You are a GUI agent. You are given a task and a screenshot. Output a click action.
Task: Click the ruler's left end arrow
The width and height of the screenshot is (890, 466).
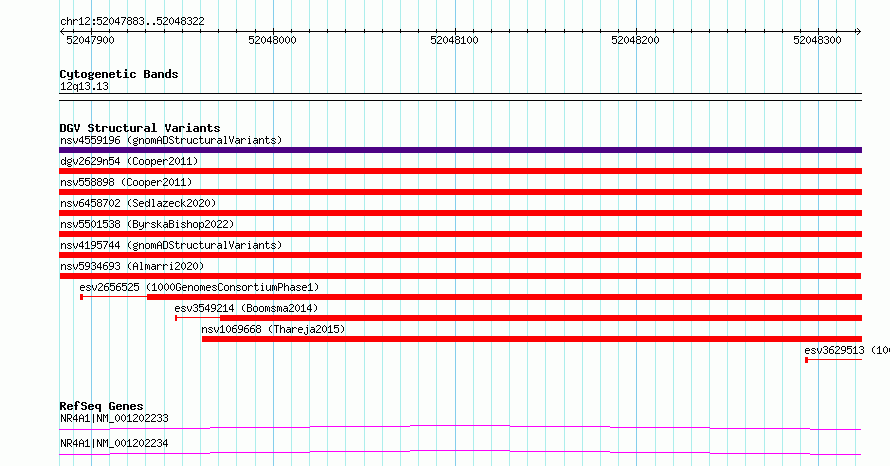click(62, 32)
